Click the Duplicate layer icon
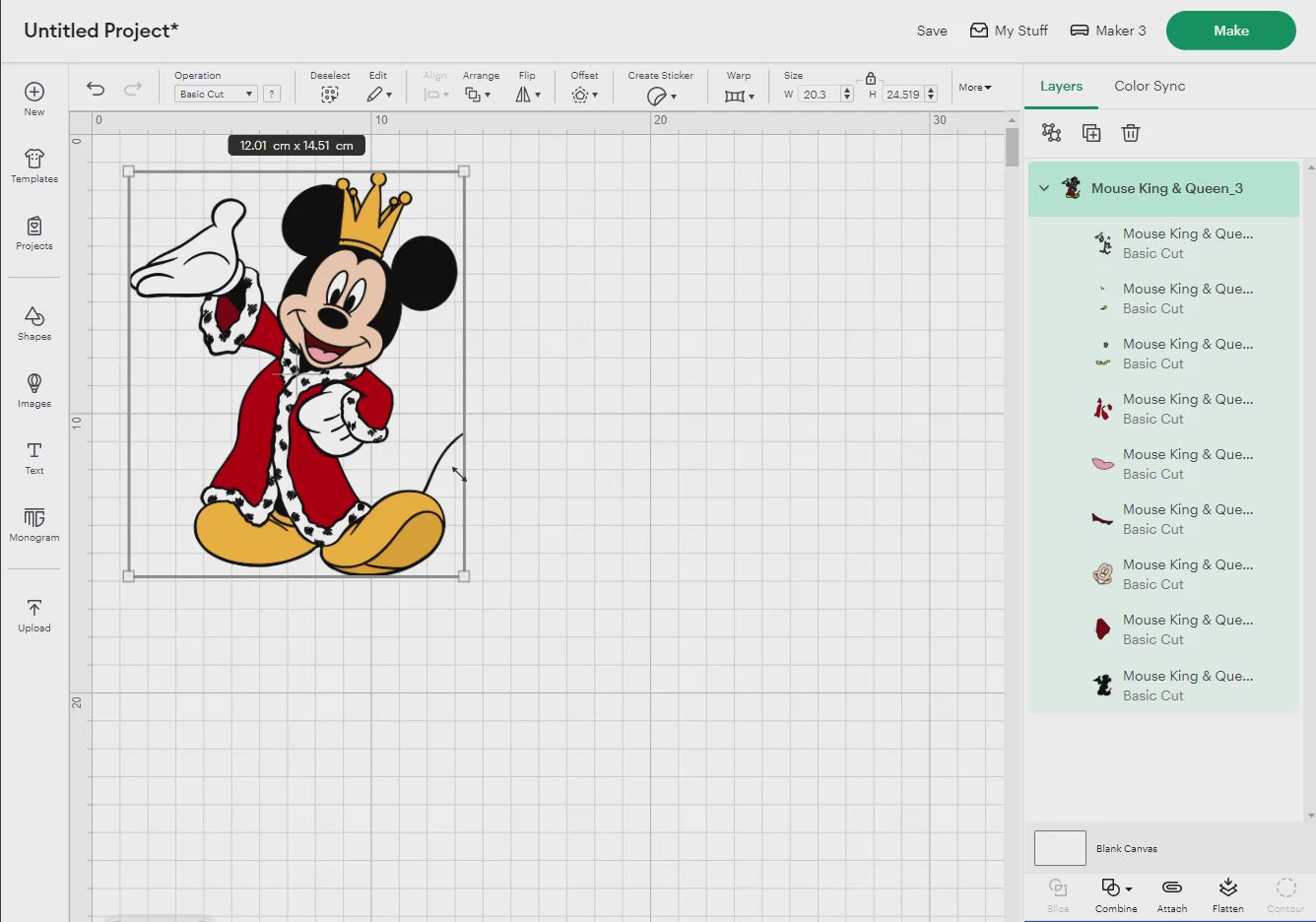The image size is (1316, 922). (1091, 133)
